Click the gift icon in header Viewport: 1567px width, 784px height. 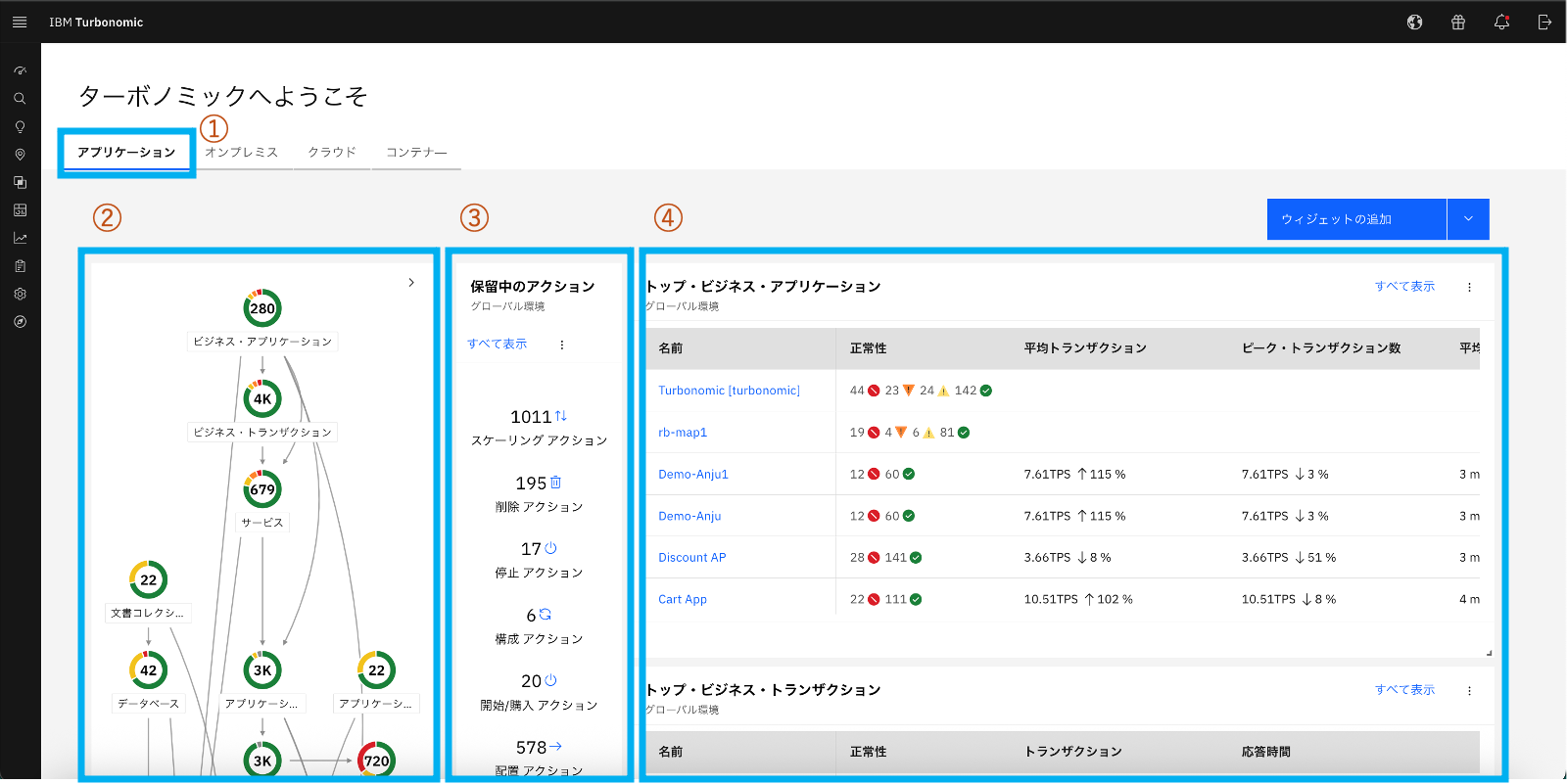click(x=1458, y=22)
